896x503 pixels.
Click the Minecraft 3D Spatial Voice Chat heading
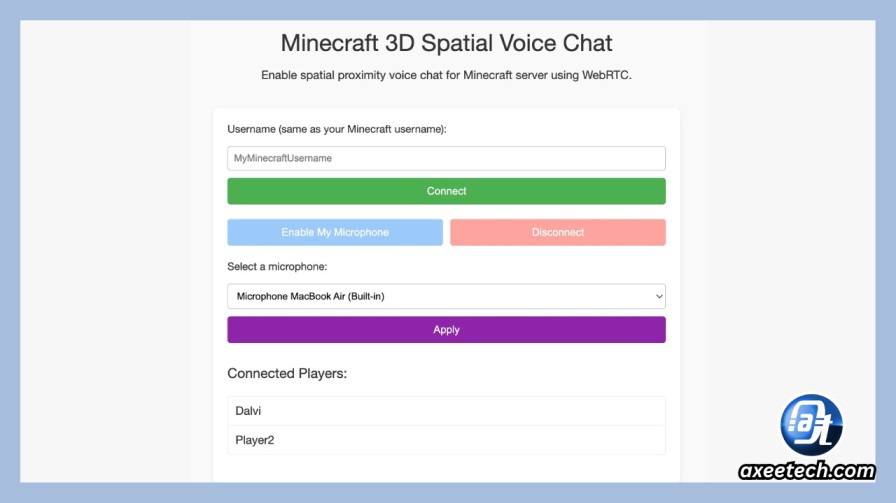point(446,43)
